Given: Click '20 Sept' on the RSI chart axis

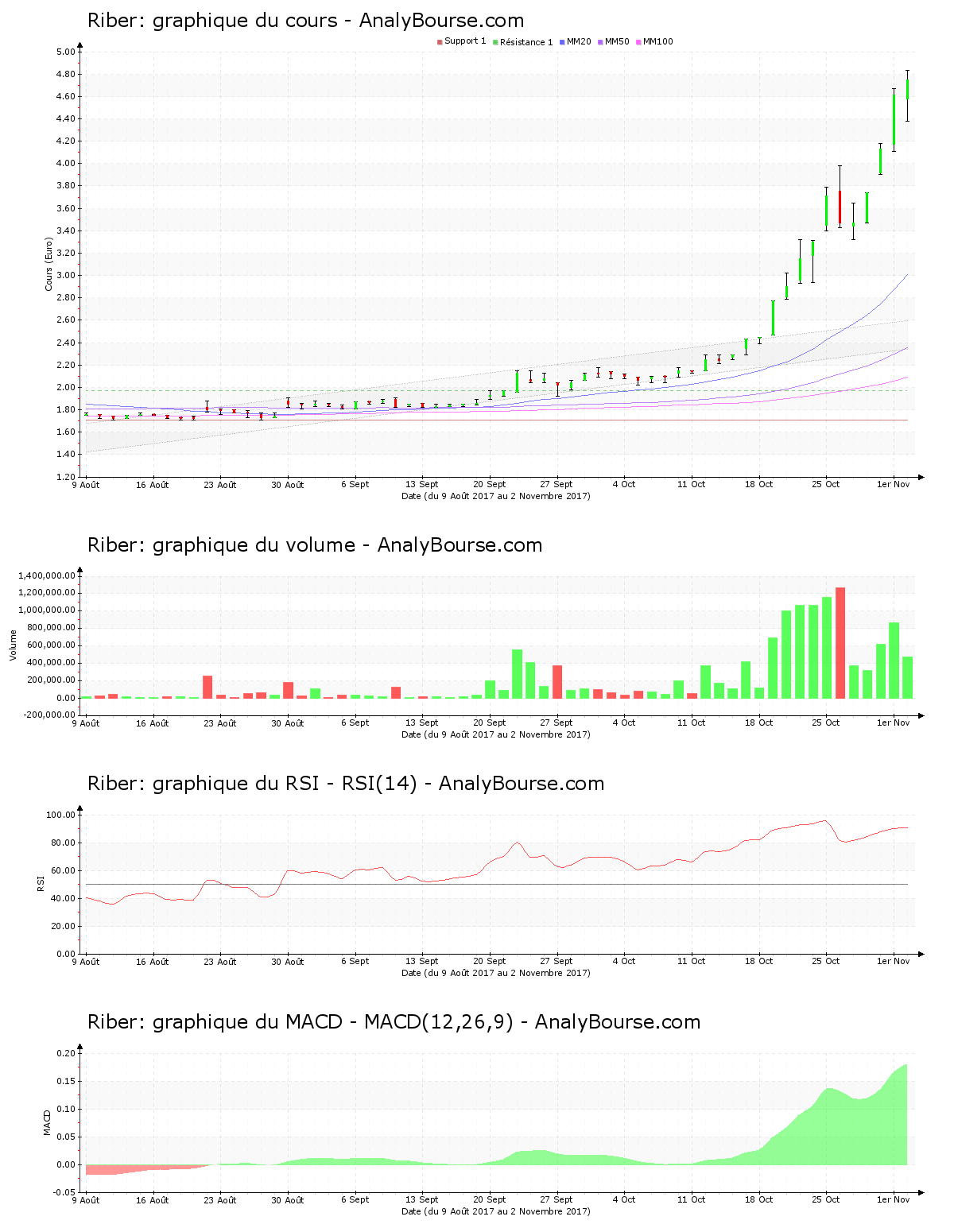Looking at the screenshot, I should point(490,962).
